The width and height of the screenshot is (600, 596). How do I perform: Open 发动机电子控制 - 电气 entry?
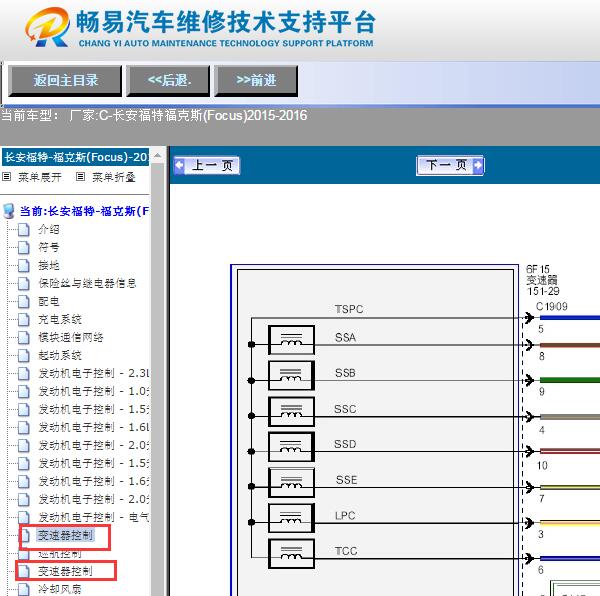click(x=93, y=517)
